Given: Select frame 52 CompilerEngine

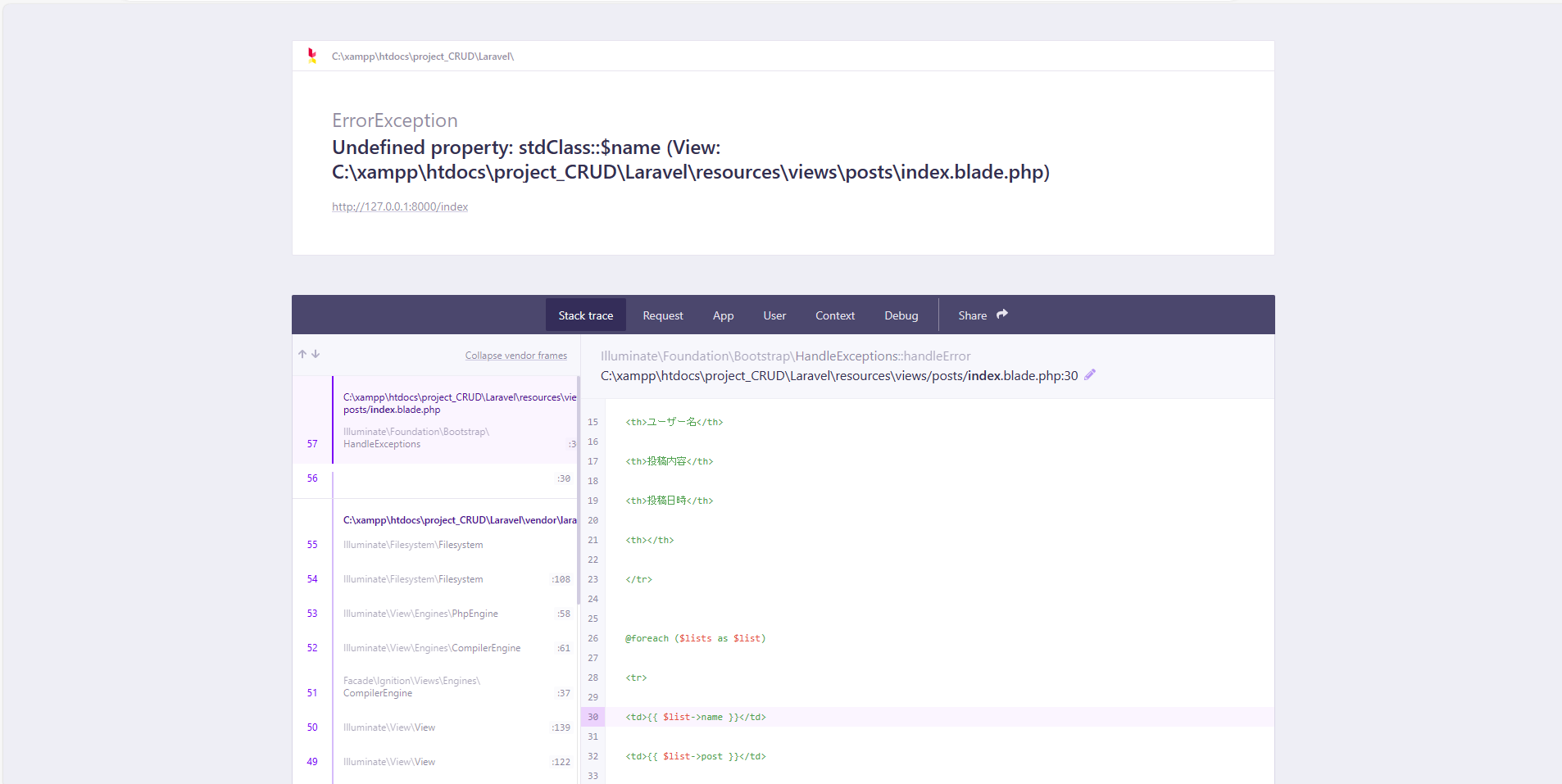Looking at the screenshot, I should [x=435, y=648].
